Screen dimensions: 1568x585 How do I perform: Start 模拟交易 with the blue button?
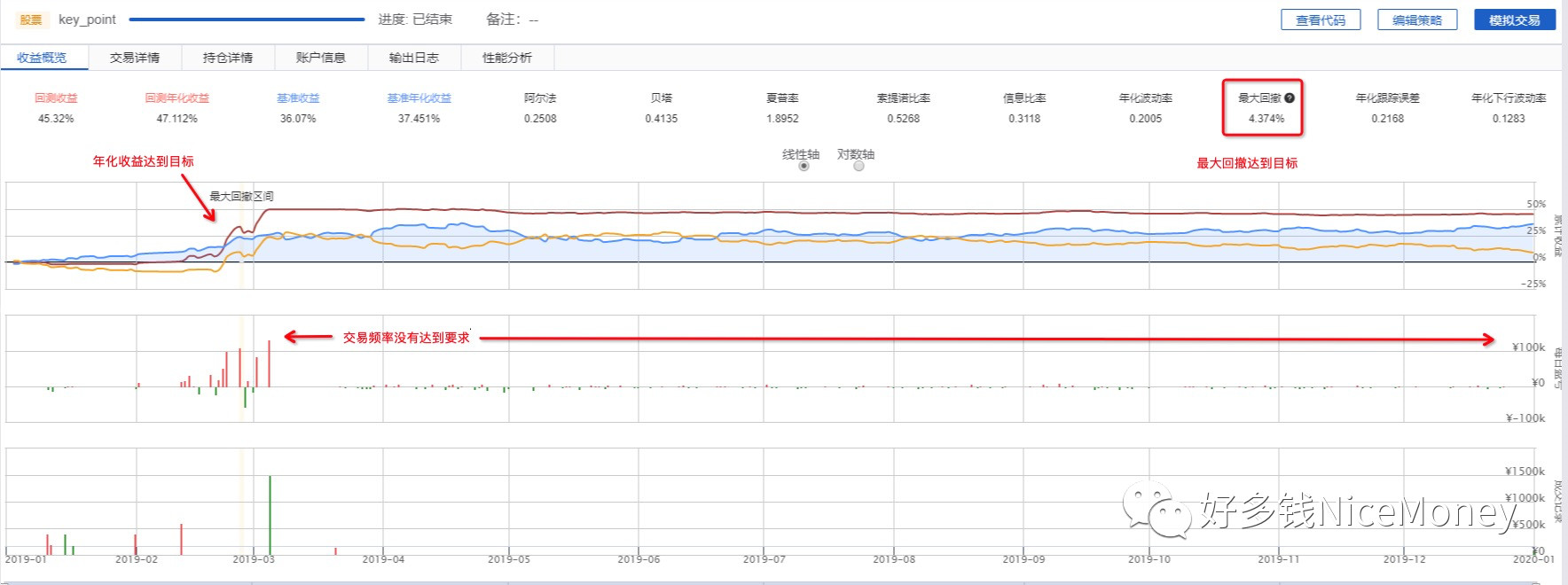pyautogui.click(x=1515, y=19)
